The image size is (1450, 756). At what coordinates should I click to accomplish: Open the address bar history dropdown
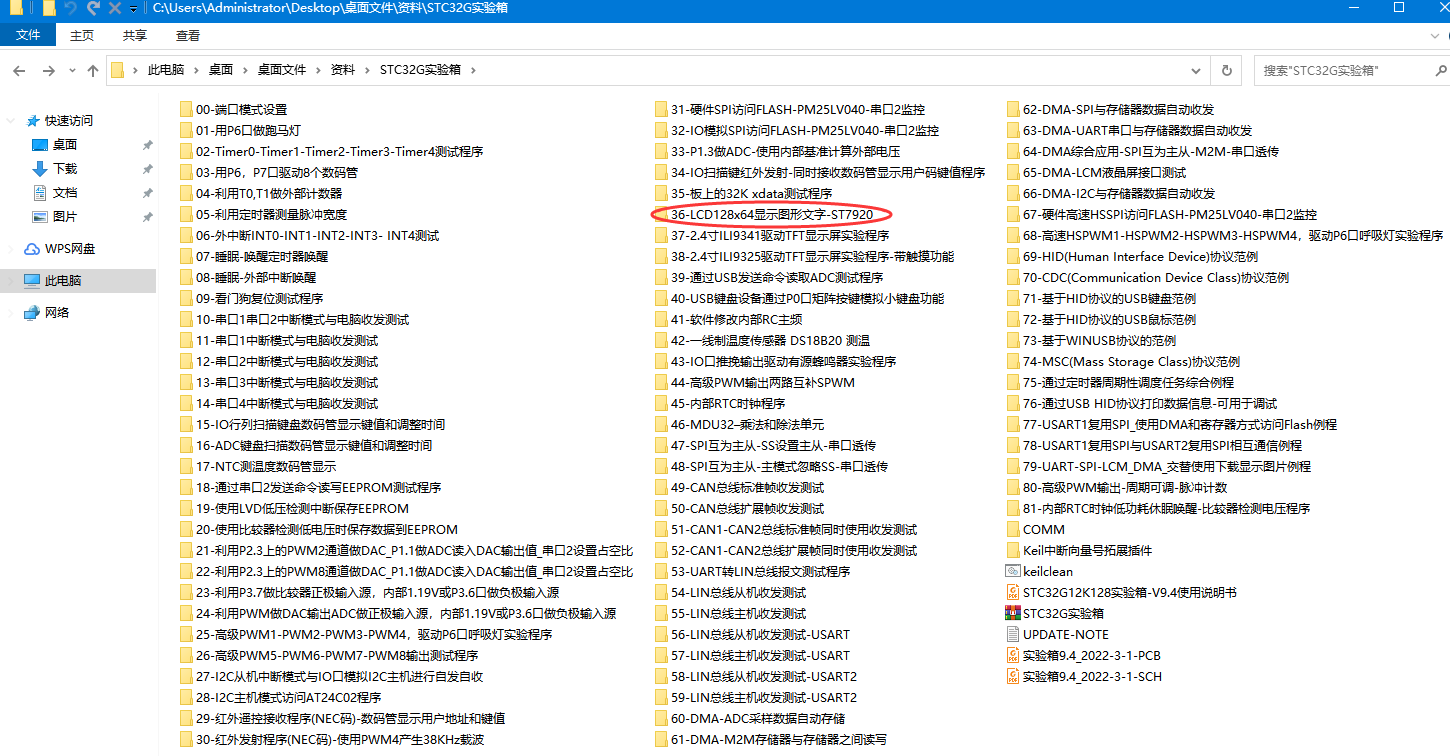pyautogui.click(x=1196, y=70)
